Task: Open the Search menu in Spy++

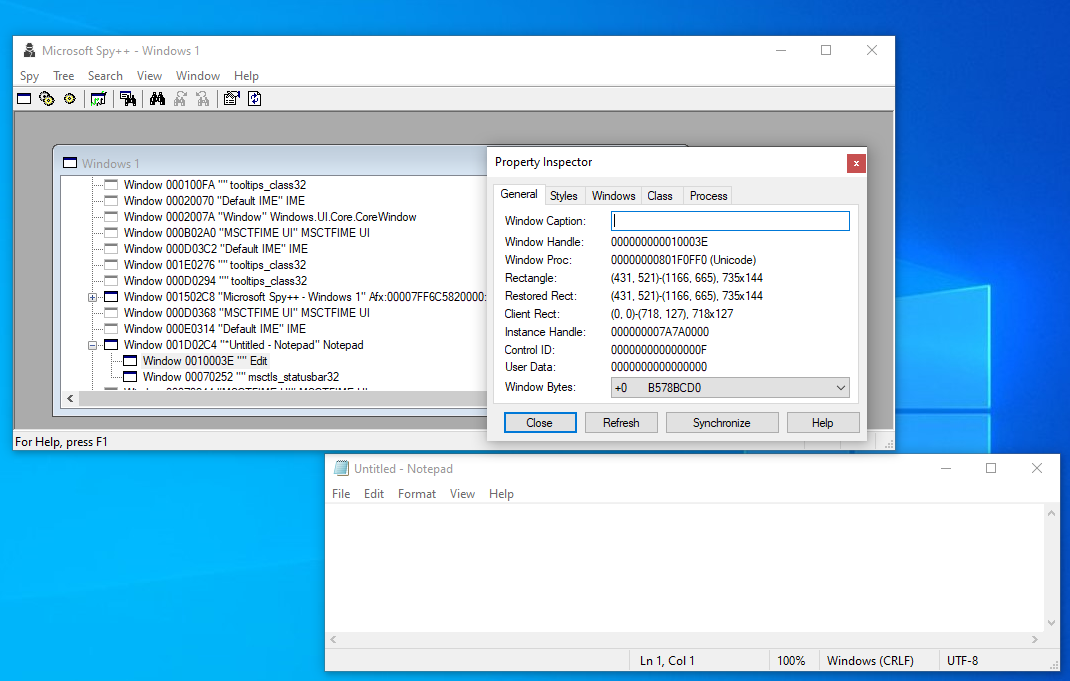Action: (x=105, y=76)
